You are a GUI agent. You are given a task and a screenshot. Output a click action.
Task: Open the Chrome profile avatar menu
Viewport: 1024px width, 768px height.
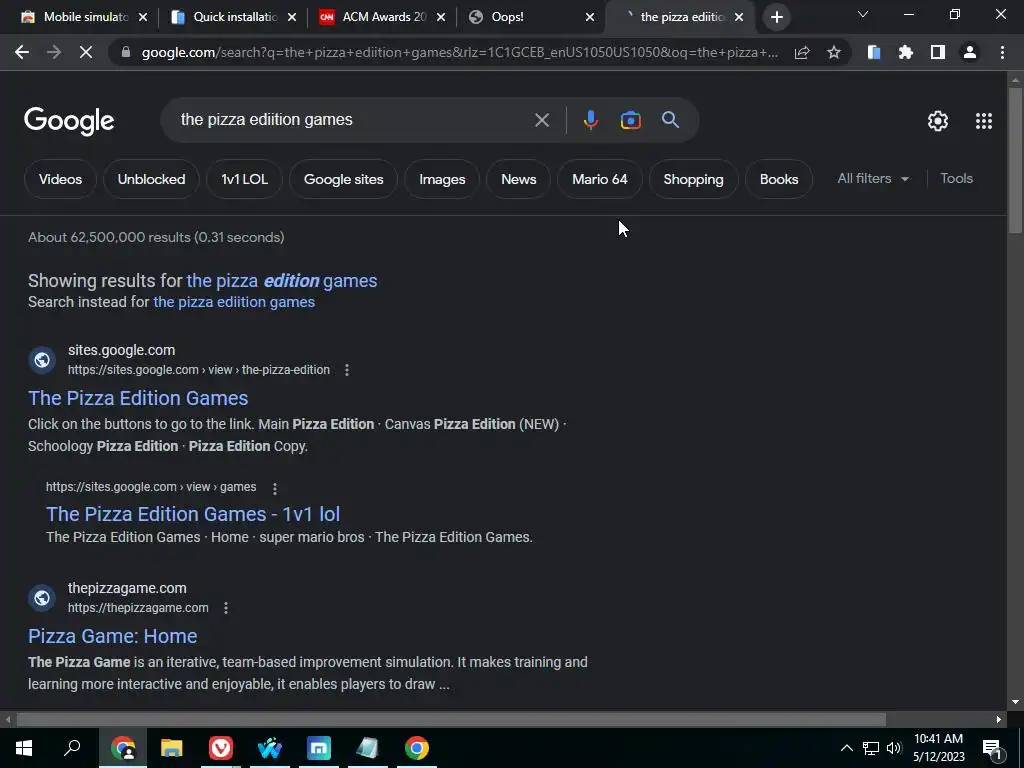coord(970,52)
